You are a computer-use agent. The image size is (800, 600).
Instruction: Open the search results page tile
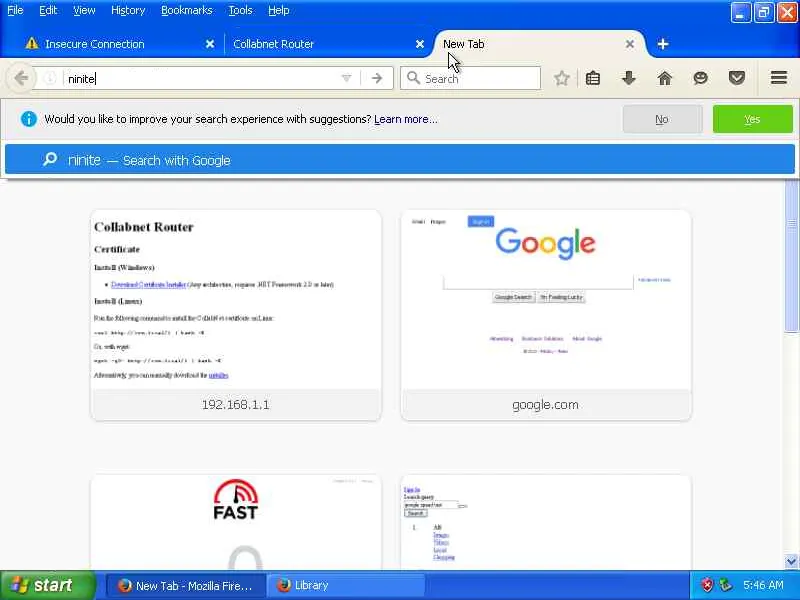pyautogui.click(x=545, y=522)
